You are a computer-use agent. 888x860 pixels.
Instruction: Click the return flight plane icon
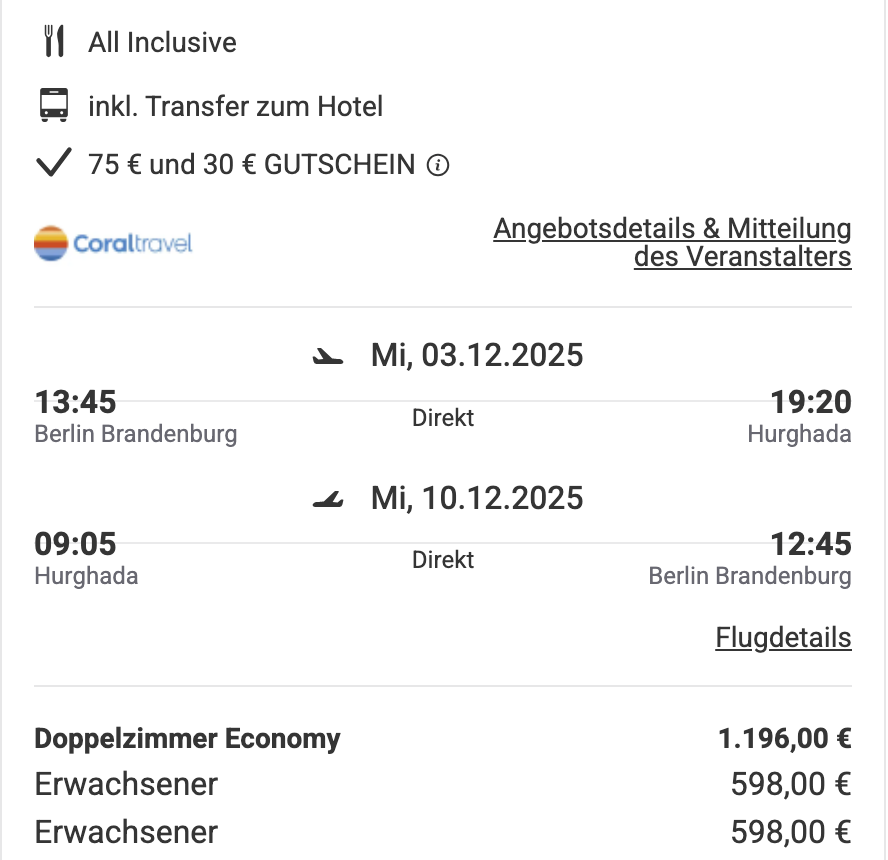point(328,499)
